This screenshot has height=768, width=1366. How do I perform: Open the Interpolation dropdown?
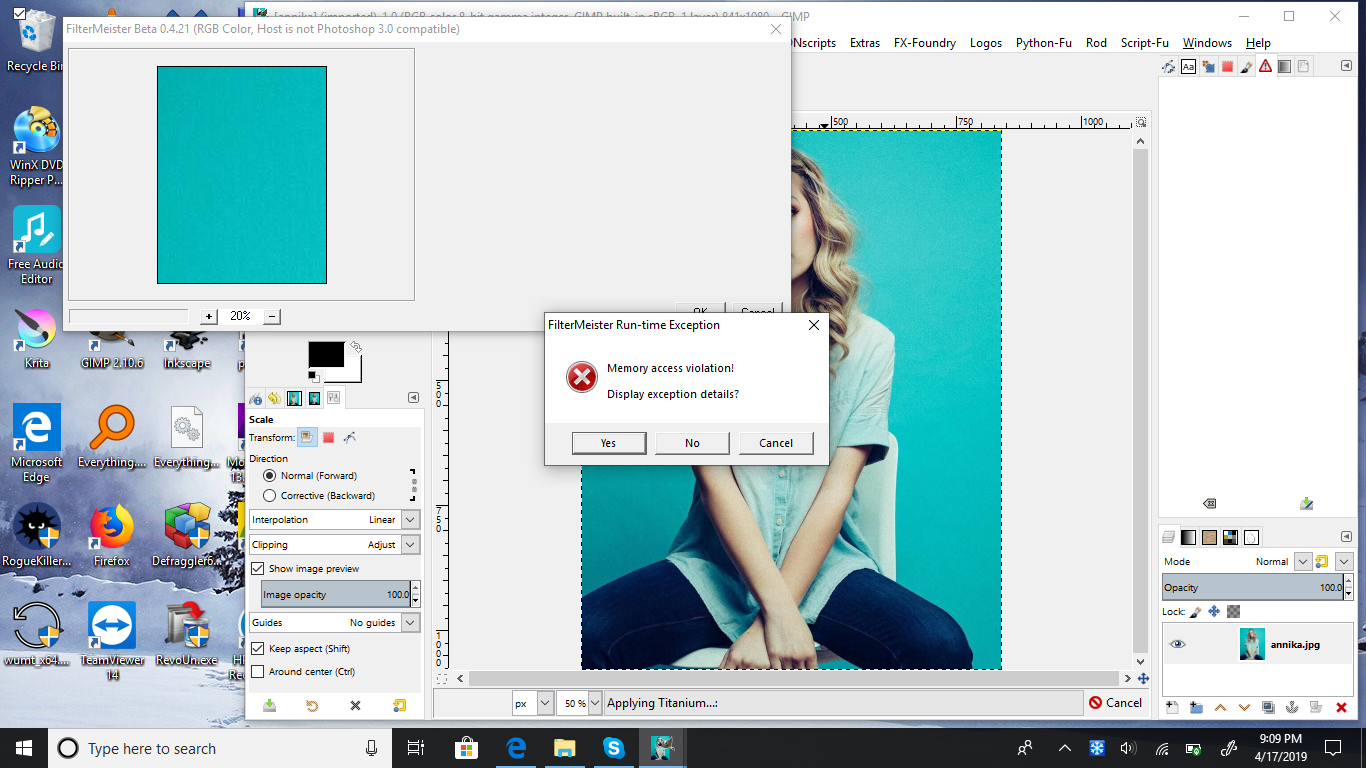[335, 520]
